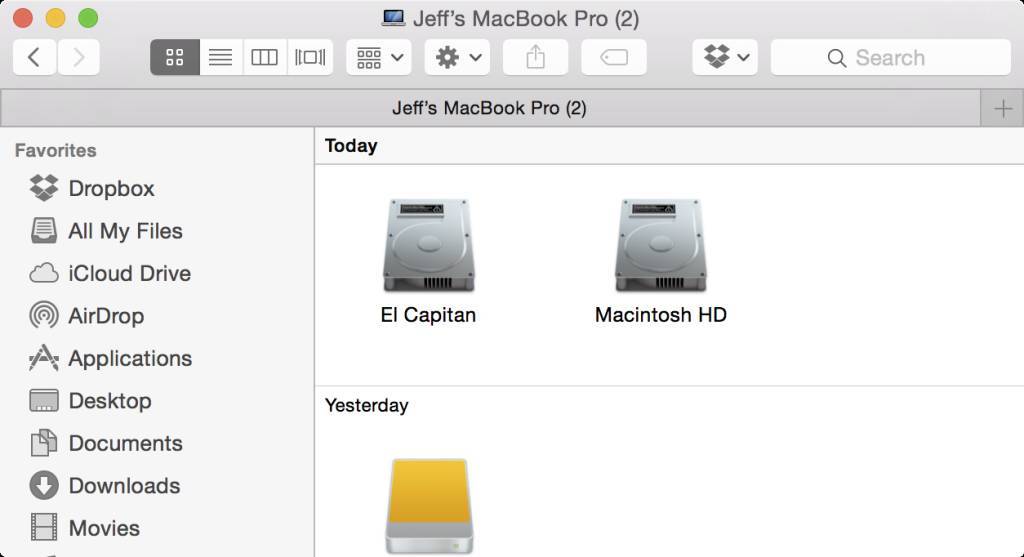Switch to icon view
Viewport: 1024px width, 557px height.
click(x=174, y=57)
